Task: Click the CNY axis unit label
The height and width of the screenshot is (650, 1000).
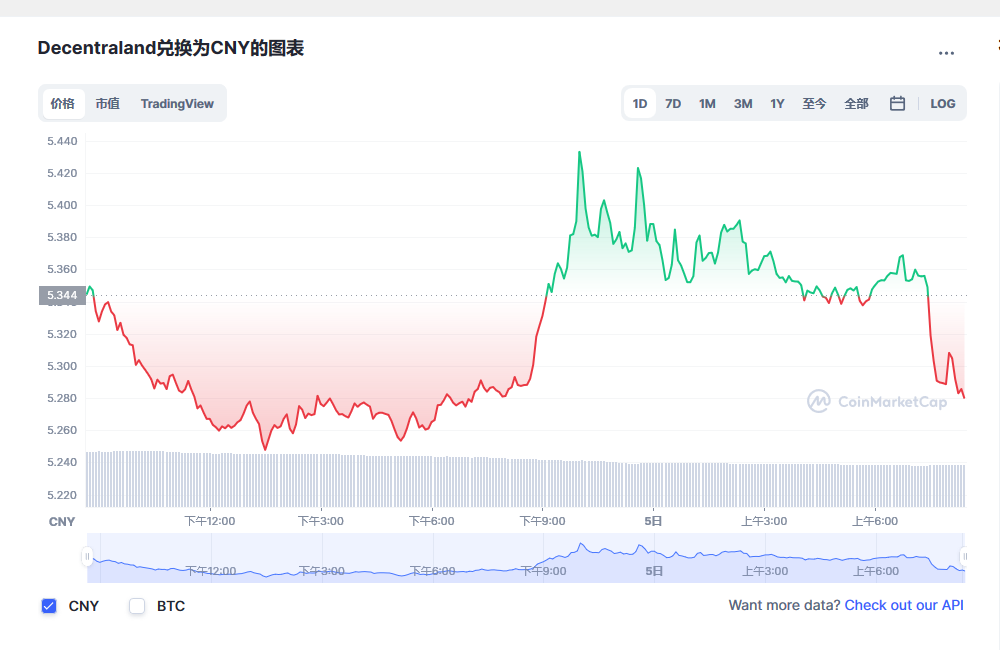Action: tap(62, 522)
